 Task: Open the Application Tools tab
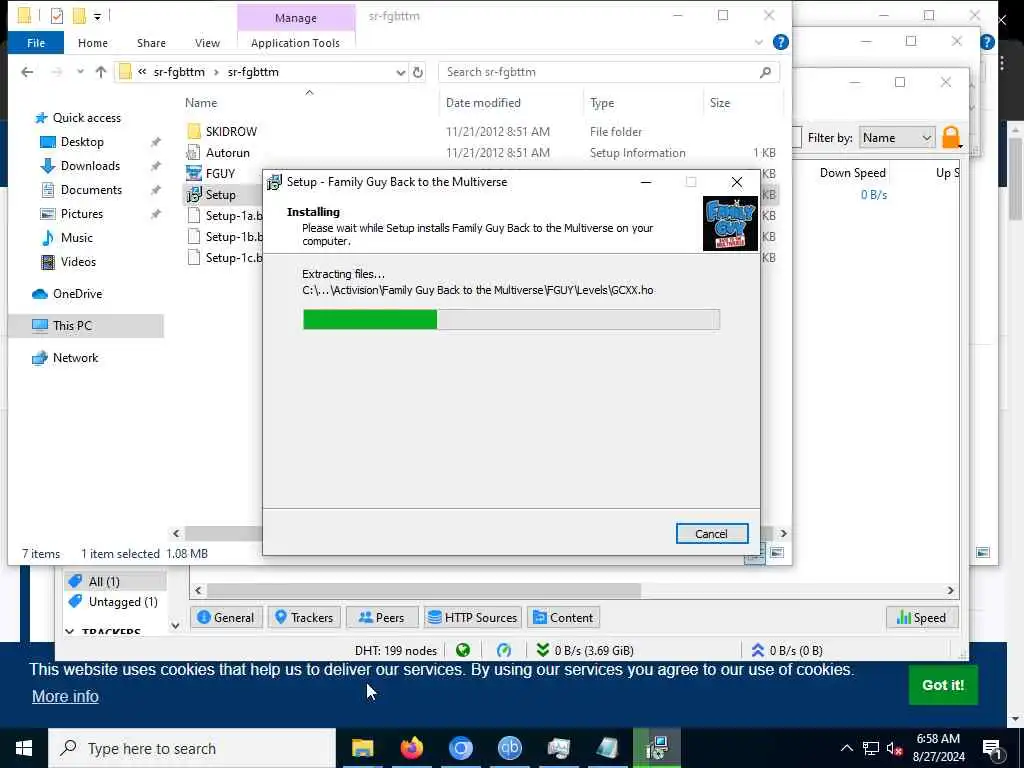tap(295, 43)
